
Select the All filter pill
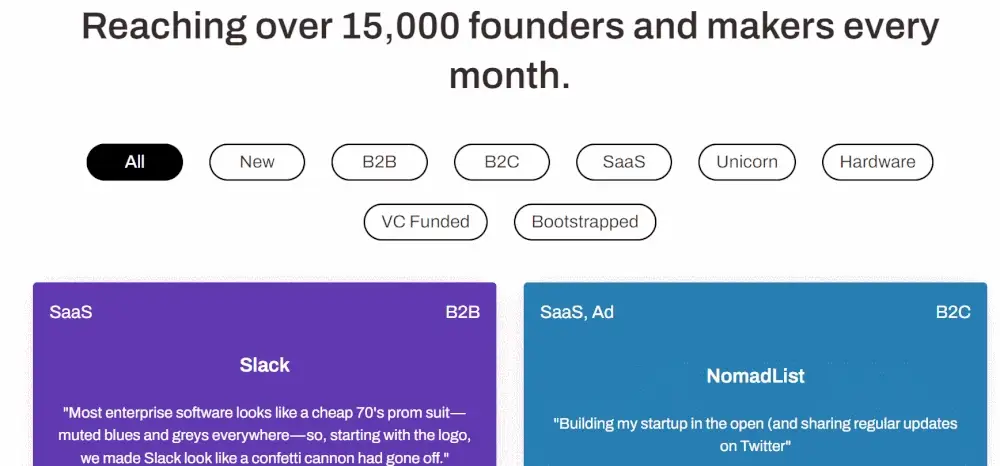[x=135, y=162]
